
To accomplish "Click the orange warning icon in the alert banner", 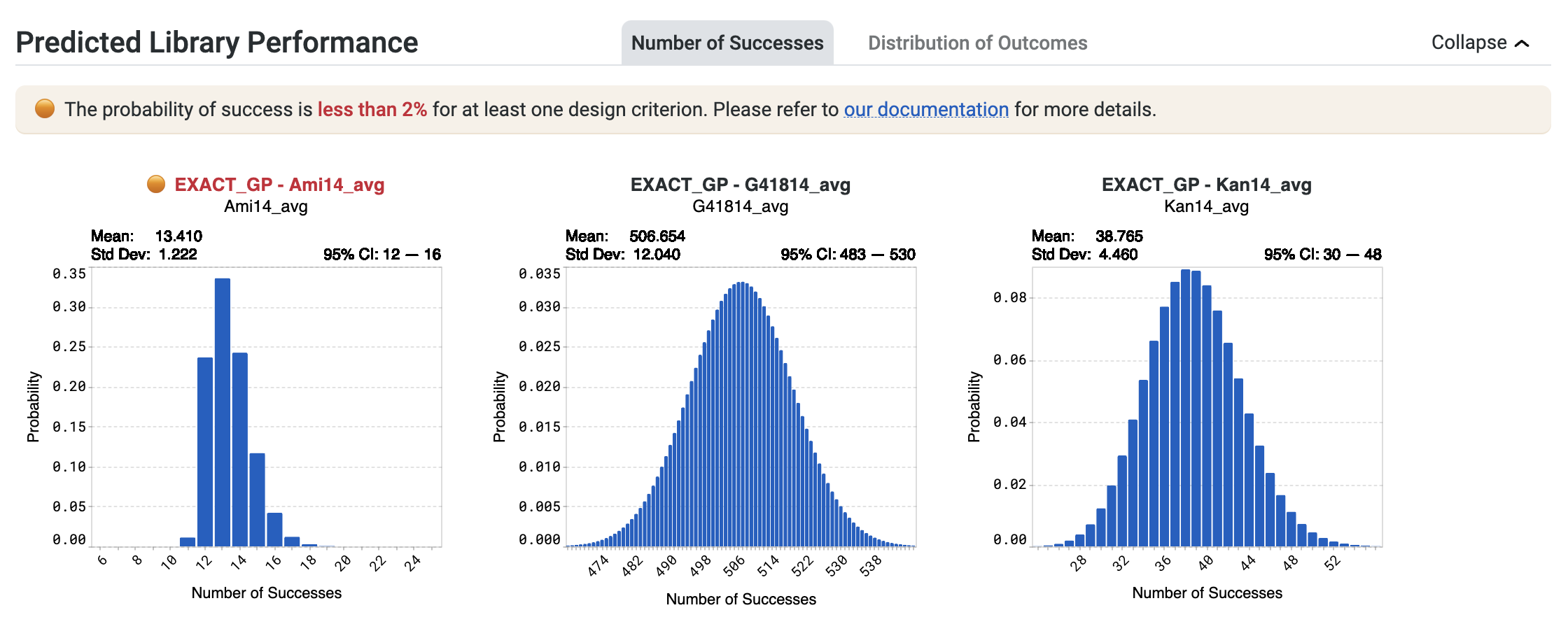I will click(x=45, y=108).
